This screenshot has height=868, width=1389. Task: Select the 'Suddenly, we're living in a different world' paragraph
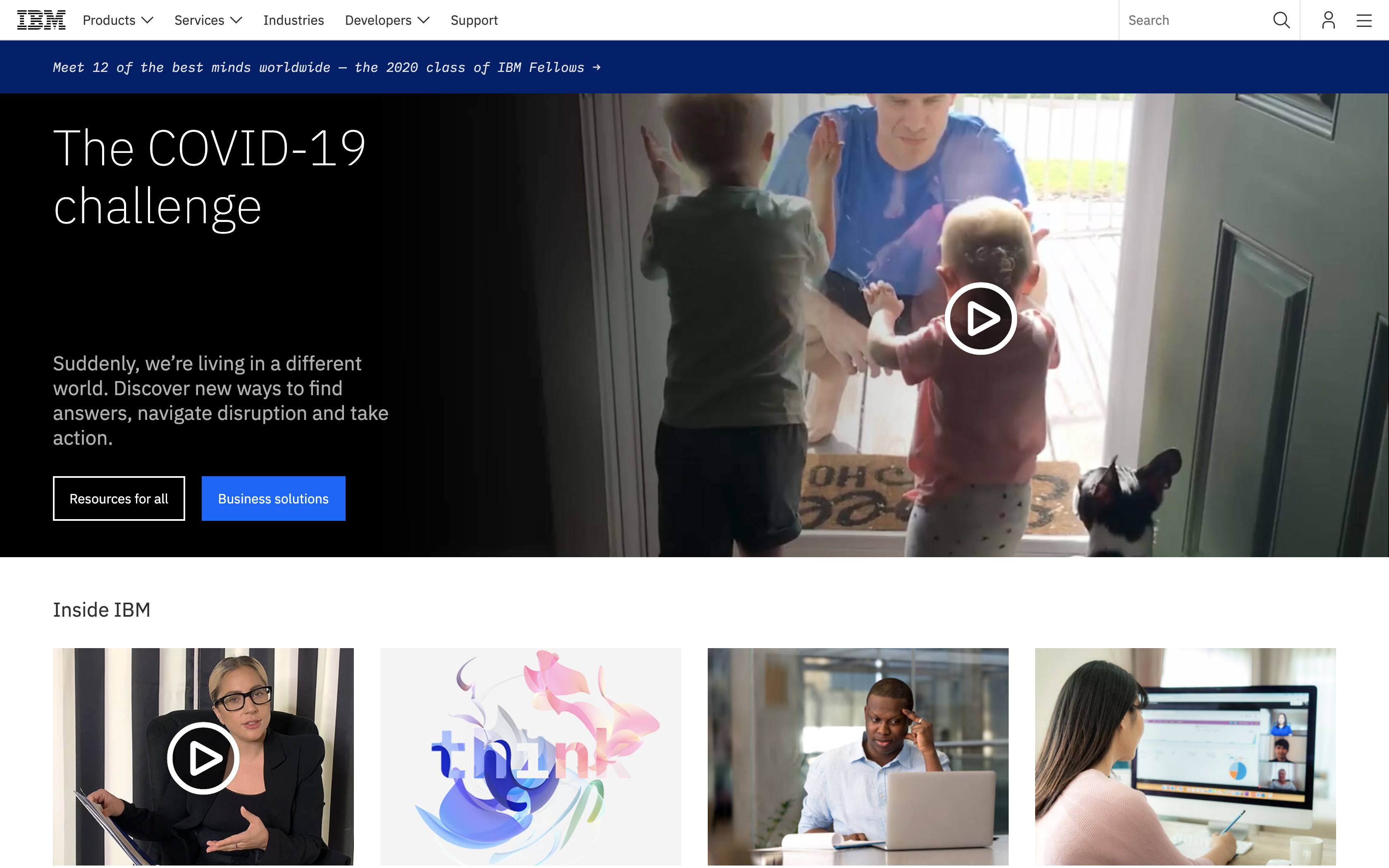pos(220,401)
